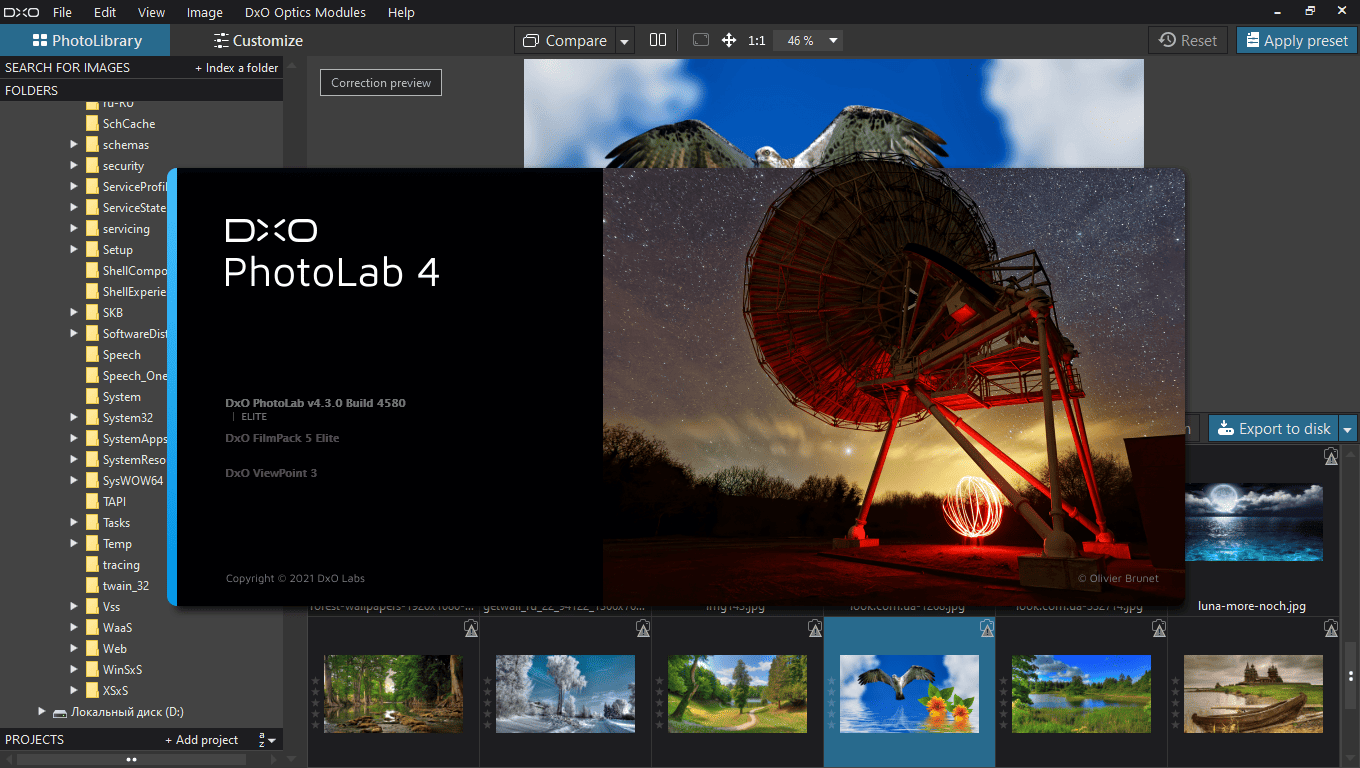1360x768 pixels.
Task: Expand the Temp folder
Action: pos(74,544)
